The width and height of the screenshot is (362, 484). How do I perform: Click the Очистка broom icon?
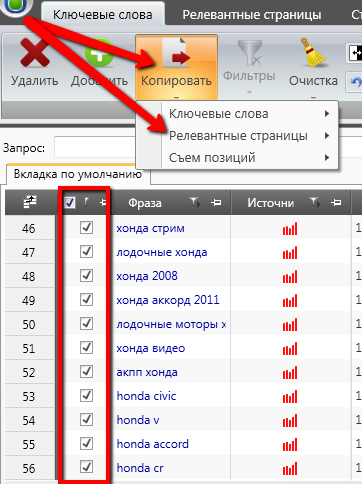click(x=313, y=53)
